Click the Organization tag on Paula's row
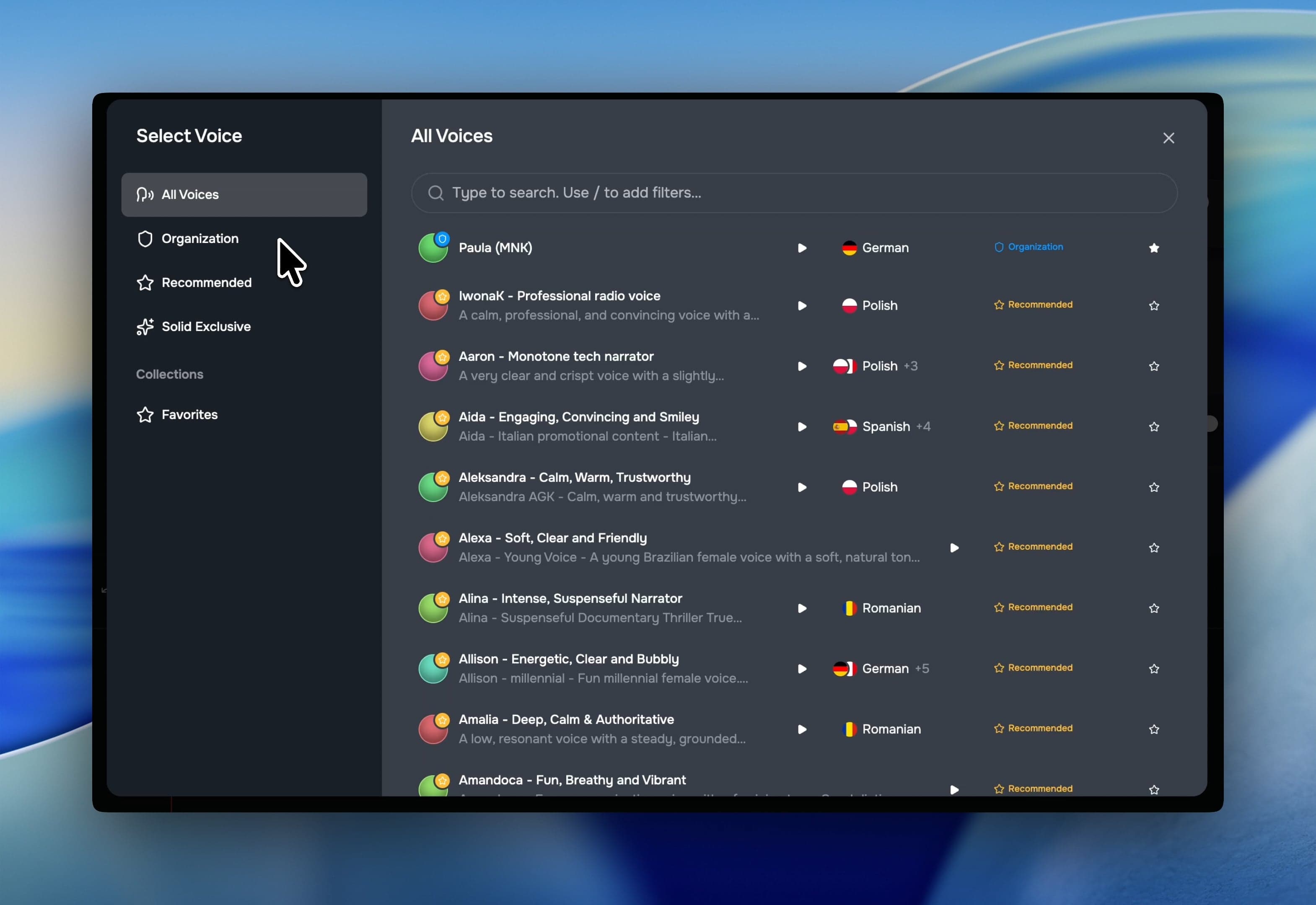1316x905 pixels. tap(1028, 247)
